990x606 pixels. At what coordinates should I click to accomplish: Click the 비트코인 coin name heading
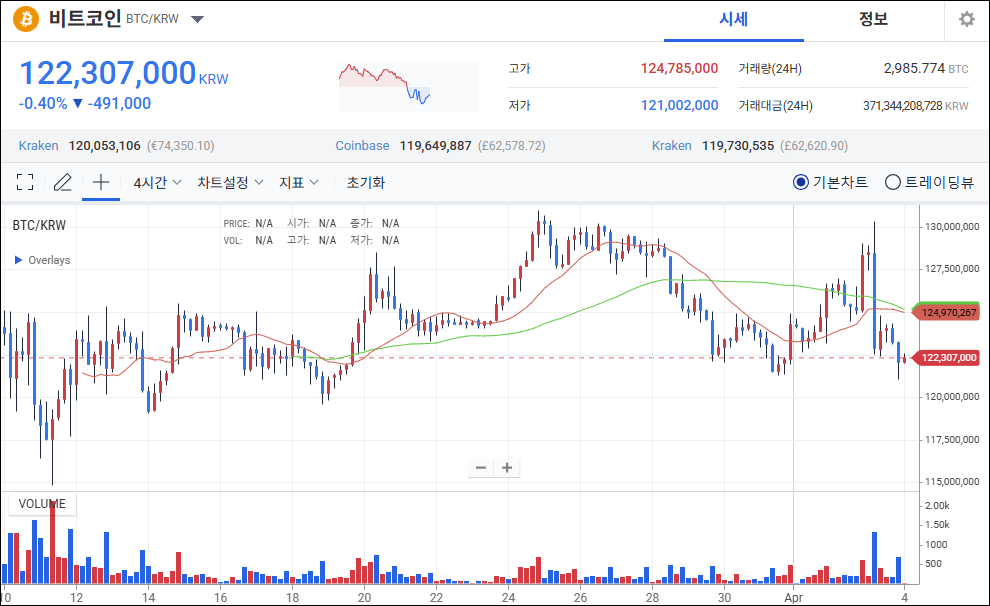[x=85, y=18]
